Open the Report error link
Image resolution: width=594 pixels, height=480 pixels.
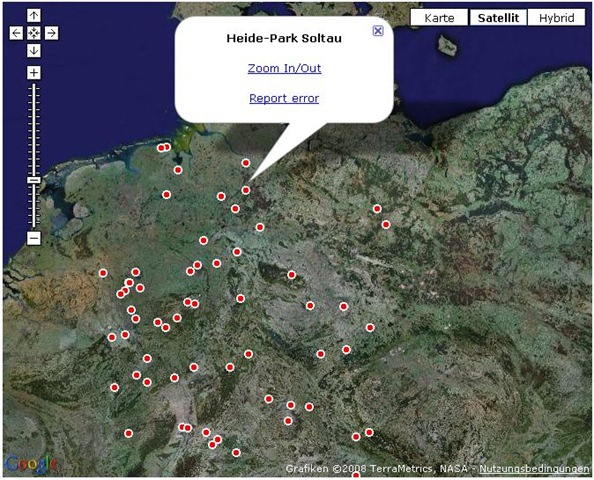(284, 99)
